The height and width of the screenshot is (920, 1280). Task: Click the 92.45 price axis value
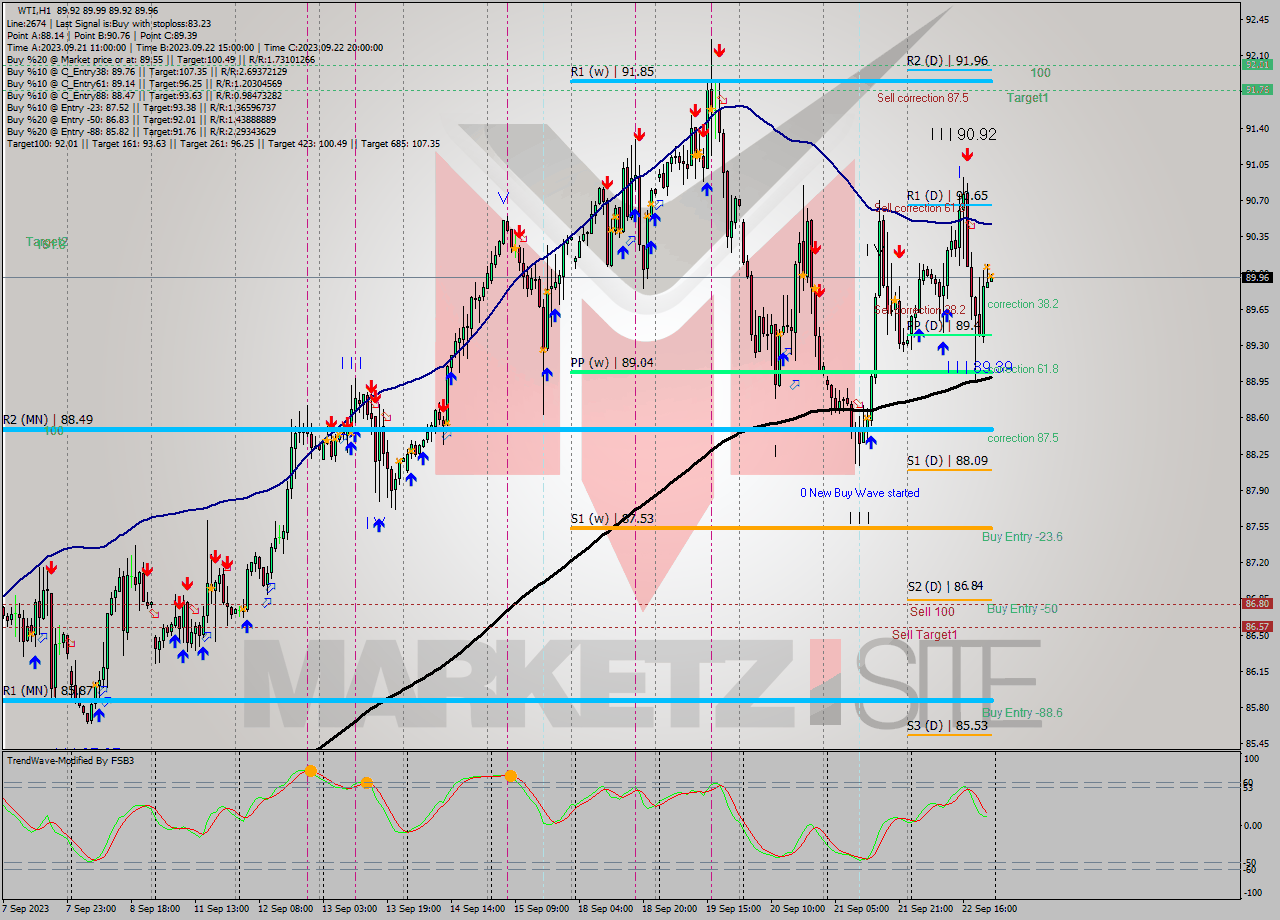[x=1257, y=19]
